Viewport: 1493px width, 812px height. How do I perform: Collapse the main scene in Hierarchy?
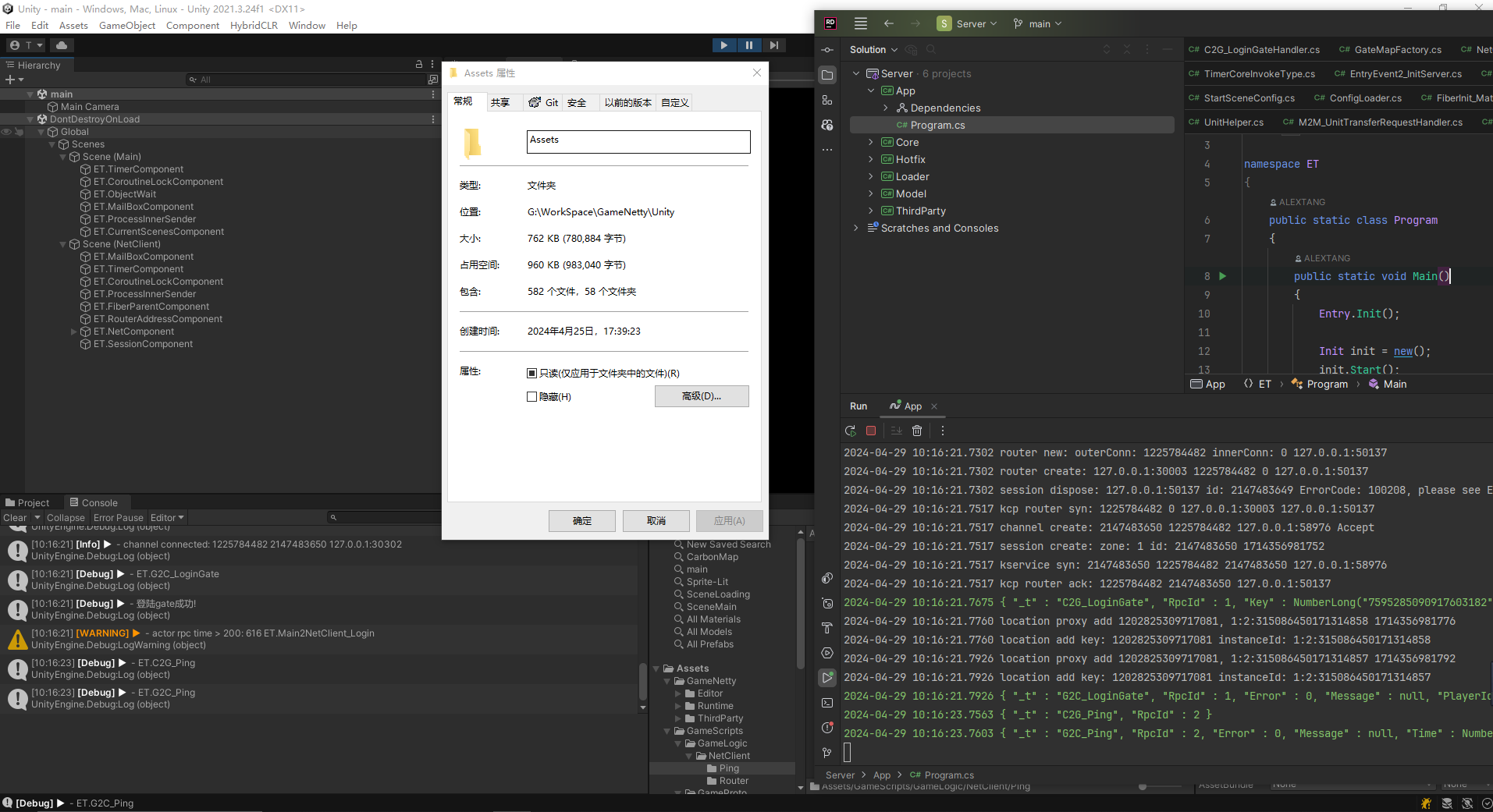pos(30,94)
